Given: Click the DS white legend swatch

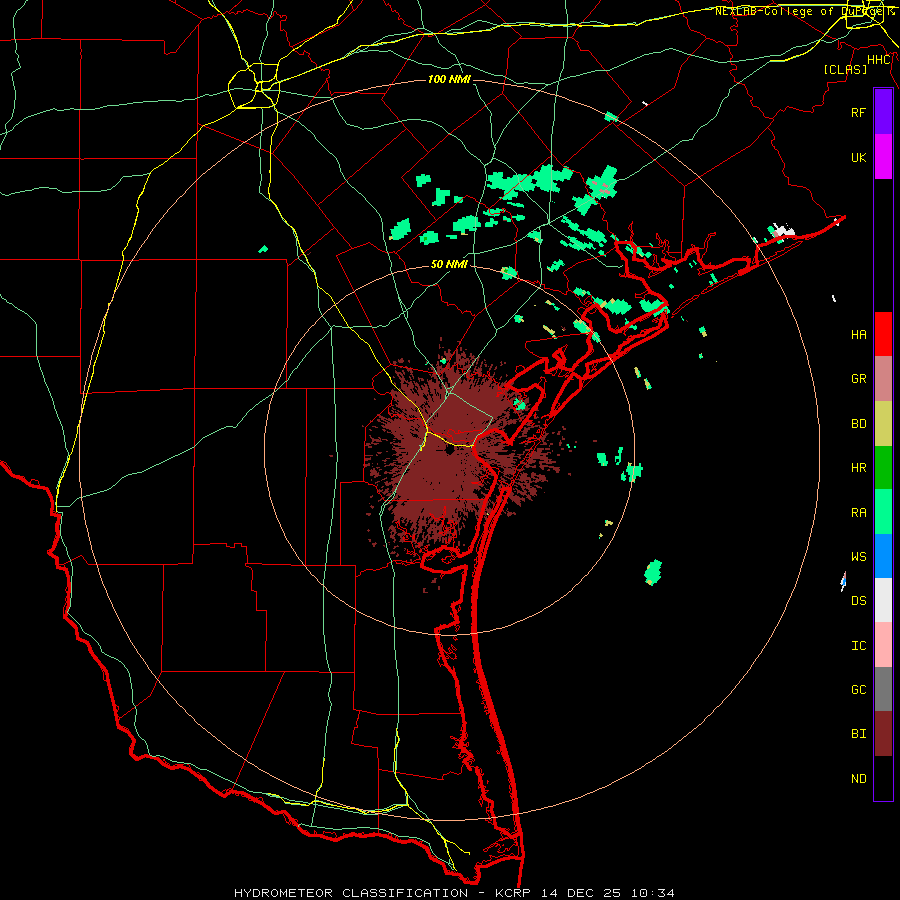Looking at the screenshot, I should click(x=883, y=600).
